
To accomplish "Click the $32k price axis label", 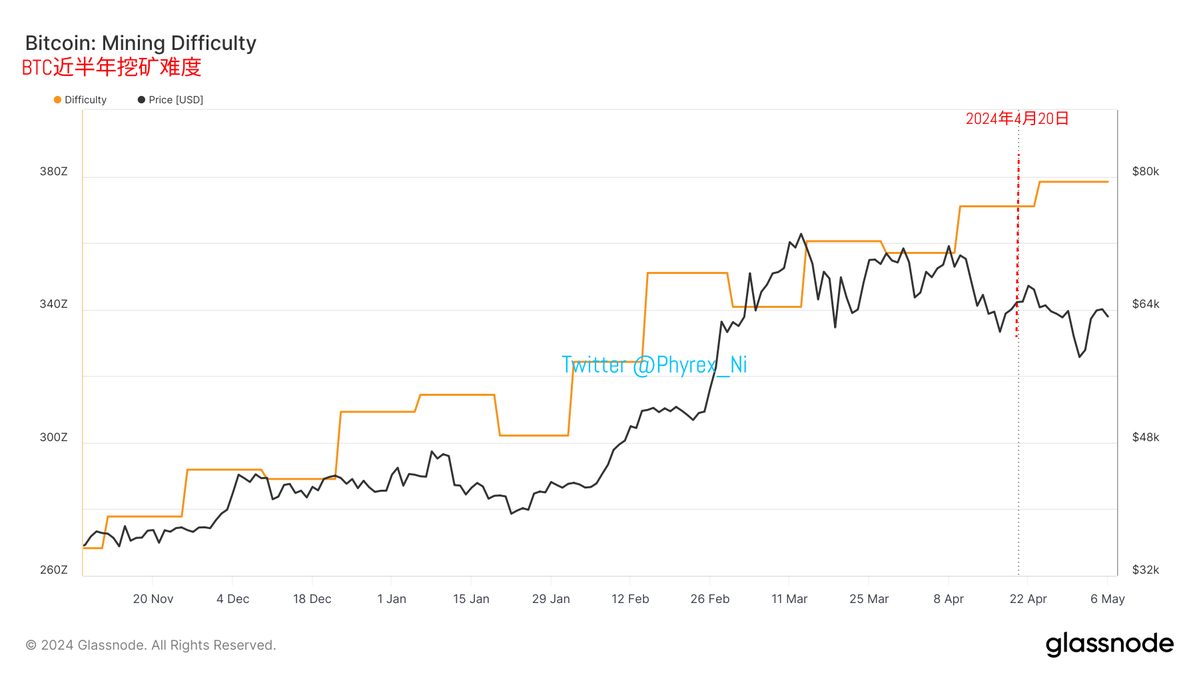I will (x=1145, y=570).
